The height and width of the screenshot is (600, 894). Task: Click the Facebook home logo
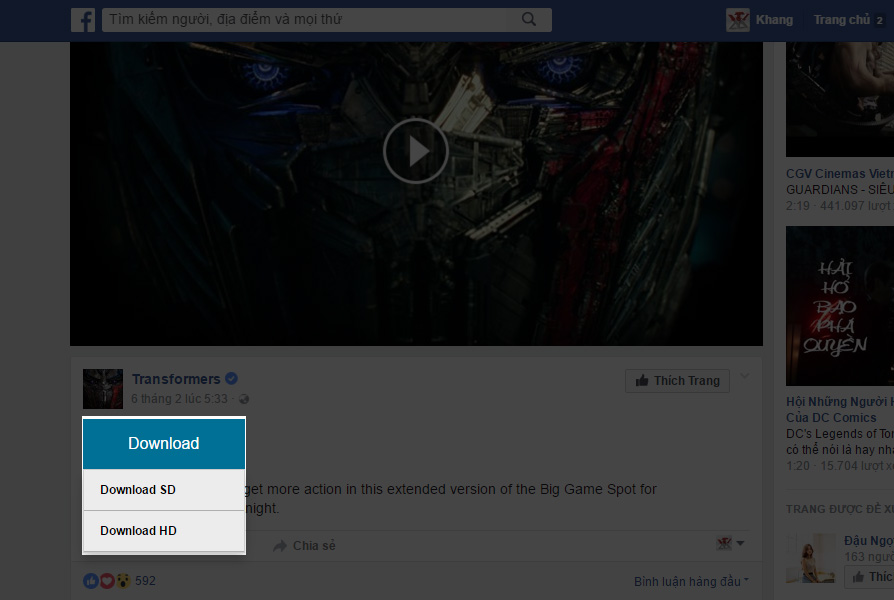point(83,20)
